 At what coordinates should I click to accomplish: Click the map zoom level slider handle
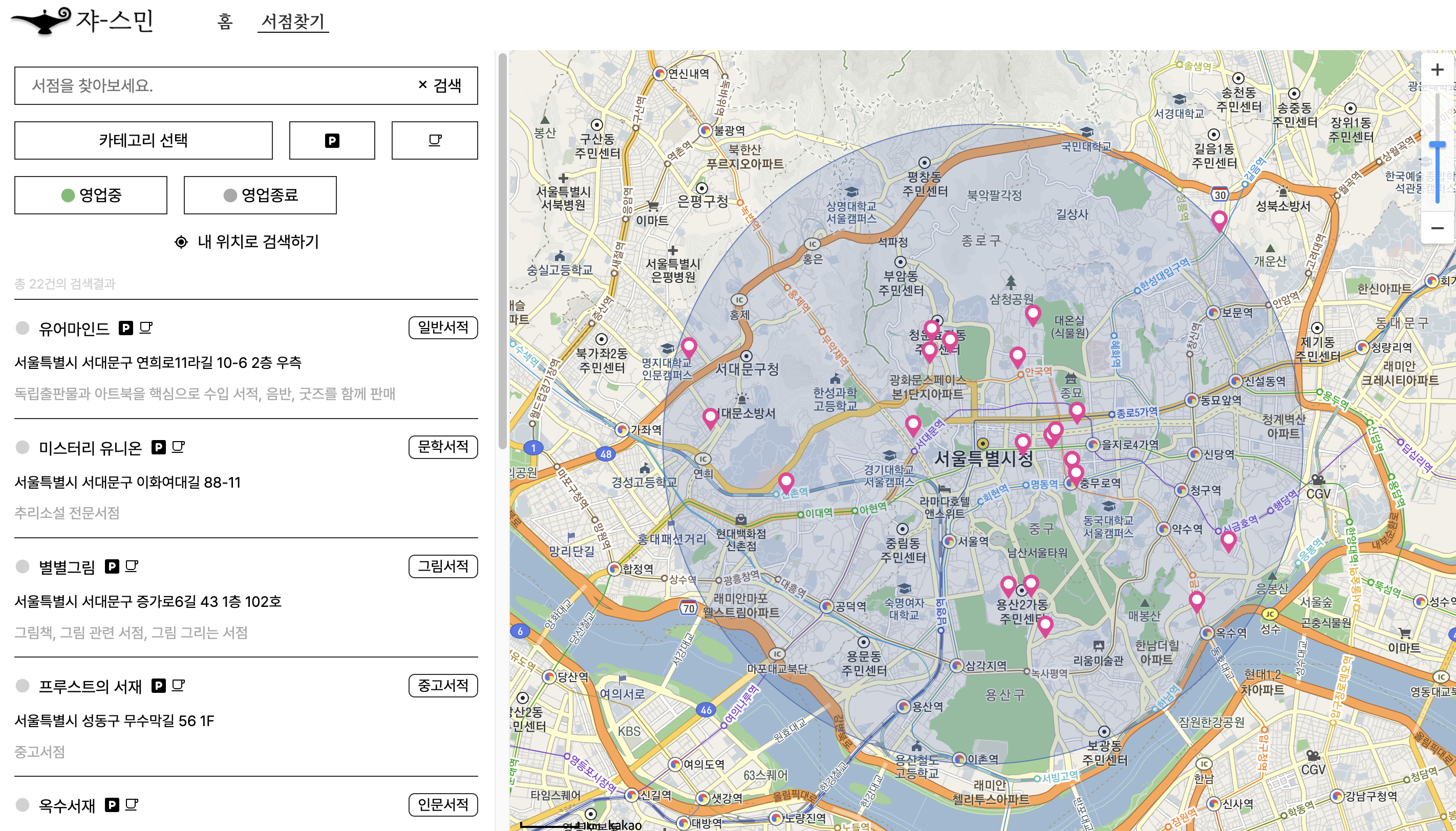[1437, 145]
